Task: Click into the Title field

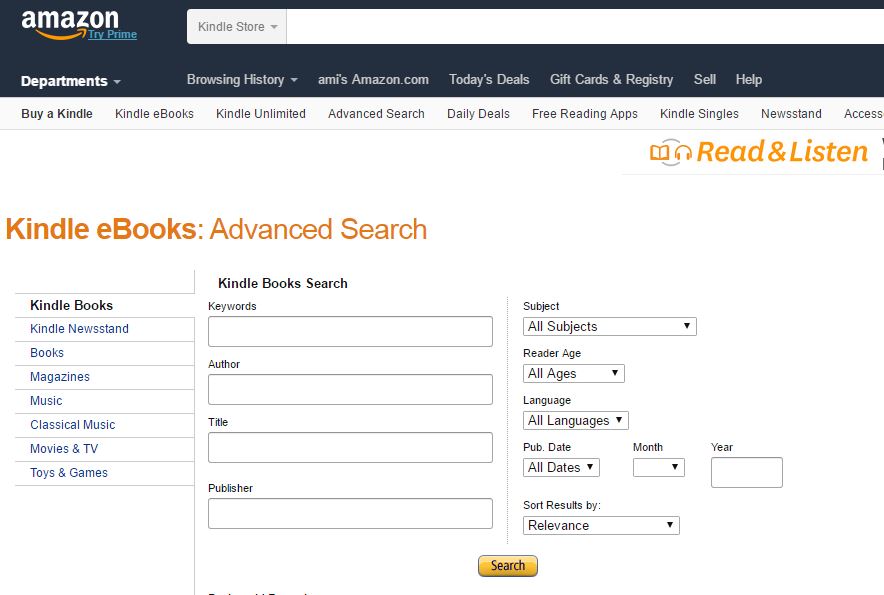Action: [x=350, y=447]
